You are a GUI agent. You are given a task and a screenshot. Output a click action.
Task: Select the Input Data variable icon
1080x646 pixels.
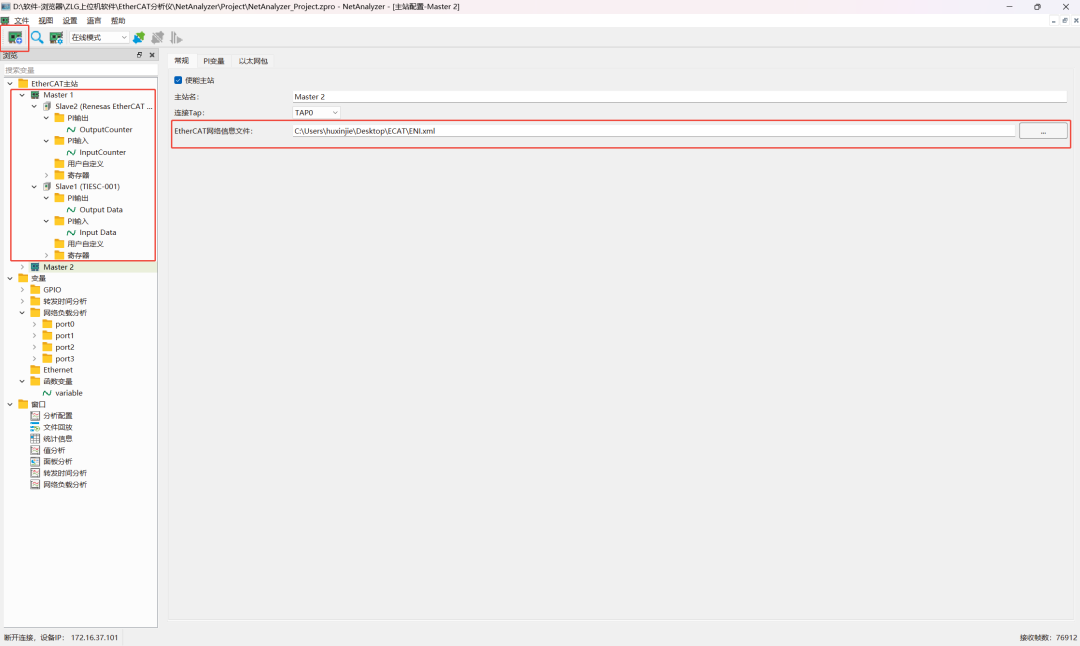pos(71,232)
